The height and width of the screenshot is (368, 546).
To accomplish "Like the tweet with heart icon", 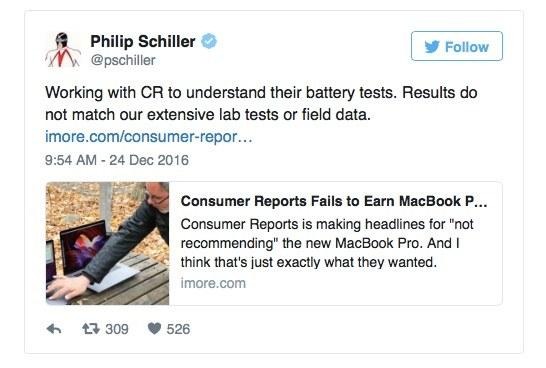I will (154, 328).
